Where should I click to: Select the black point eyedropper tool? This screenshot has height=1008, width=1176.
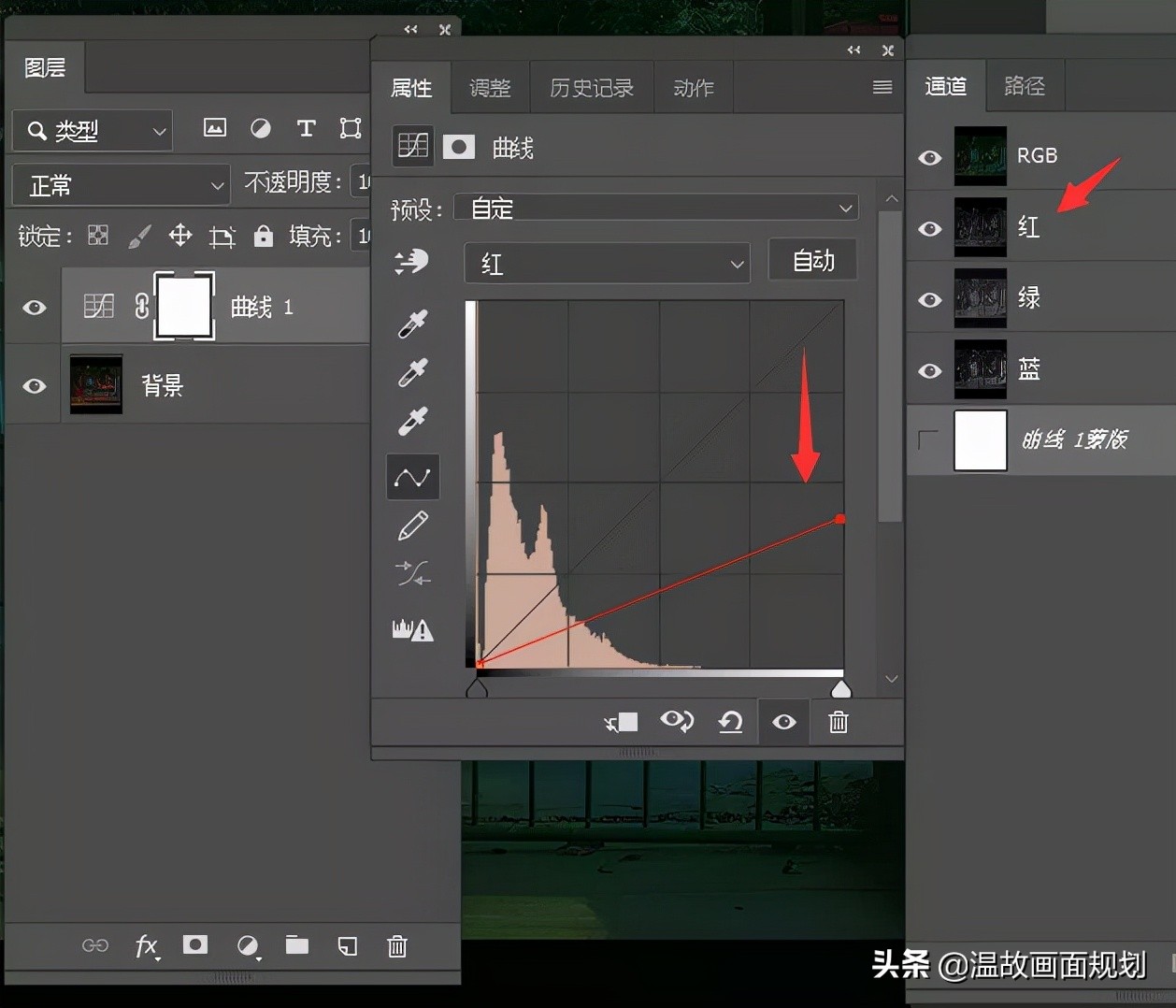pyautogui.click(x=412, y=324)
